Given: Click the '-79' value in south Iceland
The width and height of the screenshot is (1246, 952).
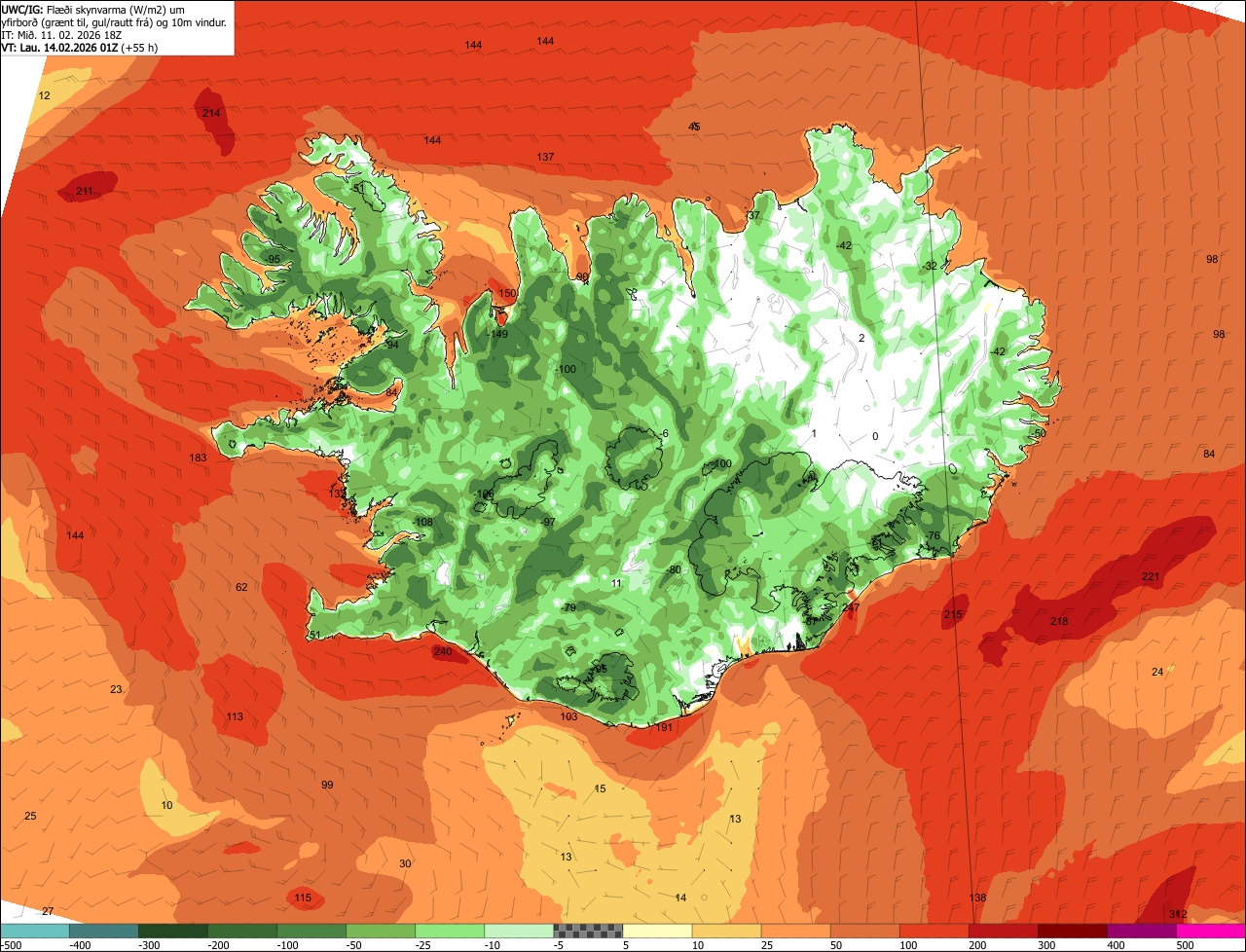Looking at the screenshot, I should (568, 607).
